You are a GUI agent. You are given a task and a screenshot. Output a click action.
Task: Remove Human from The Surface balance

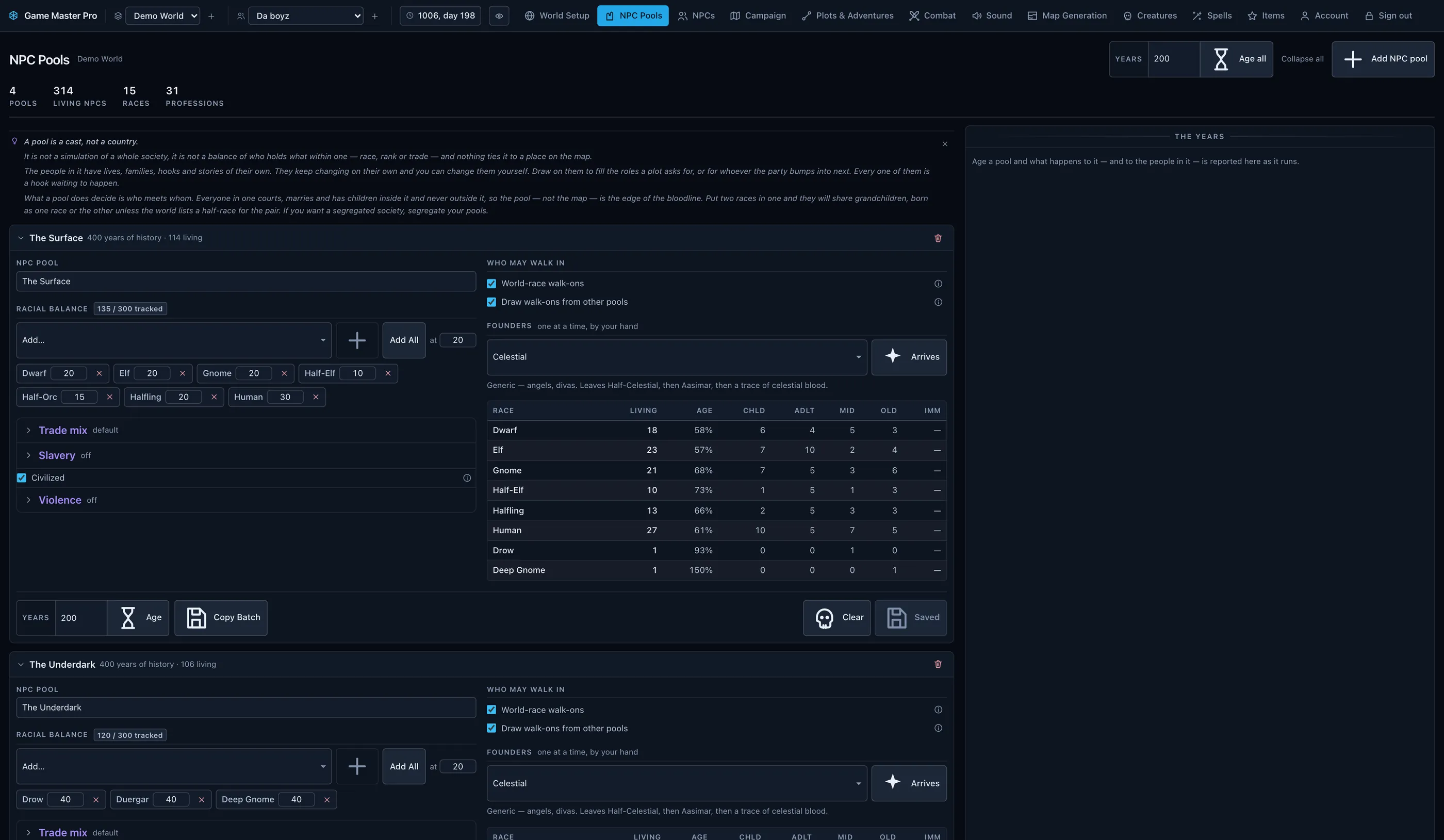(316, 397)
